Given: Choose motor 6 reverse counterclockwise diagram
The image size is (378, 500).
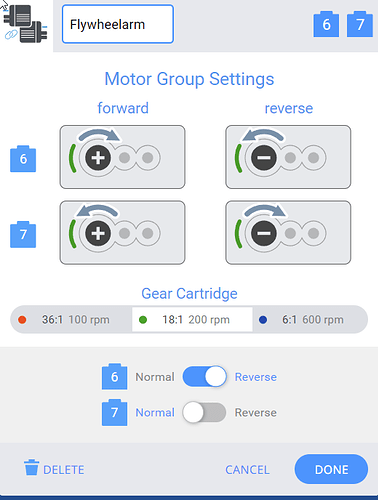Looking at the screenshot, I should tap(288, 157).
